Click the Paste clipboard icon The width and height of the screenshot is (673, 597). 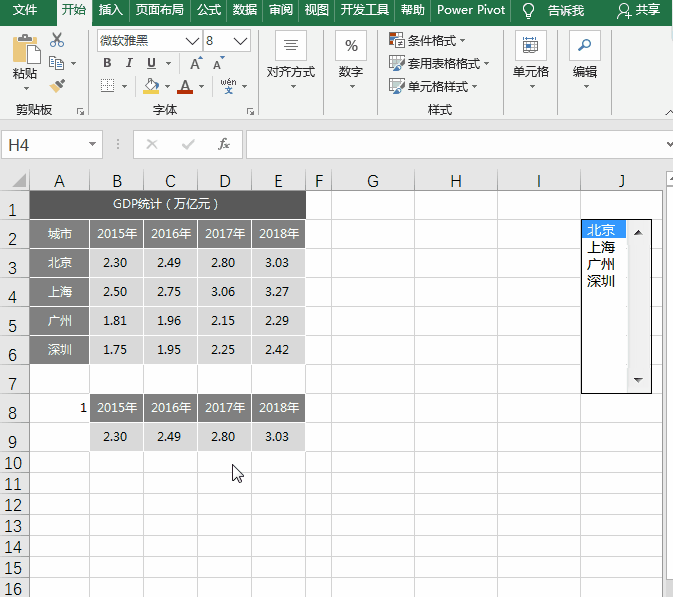(x=26, y=49)
